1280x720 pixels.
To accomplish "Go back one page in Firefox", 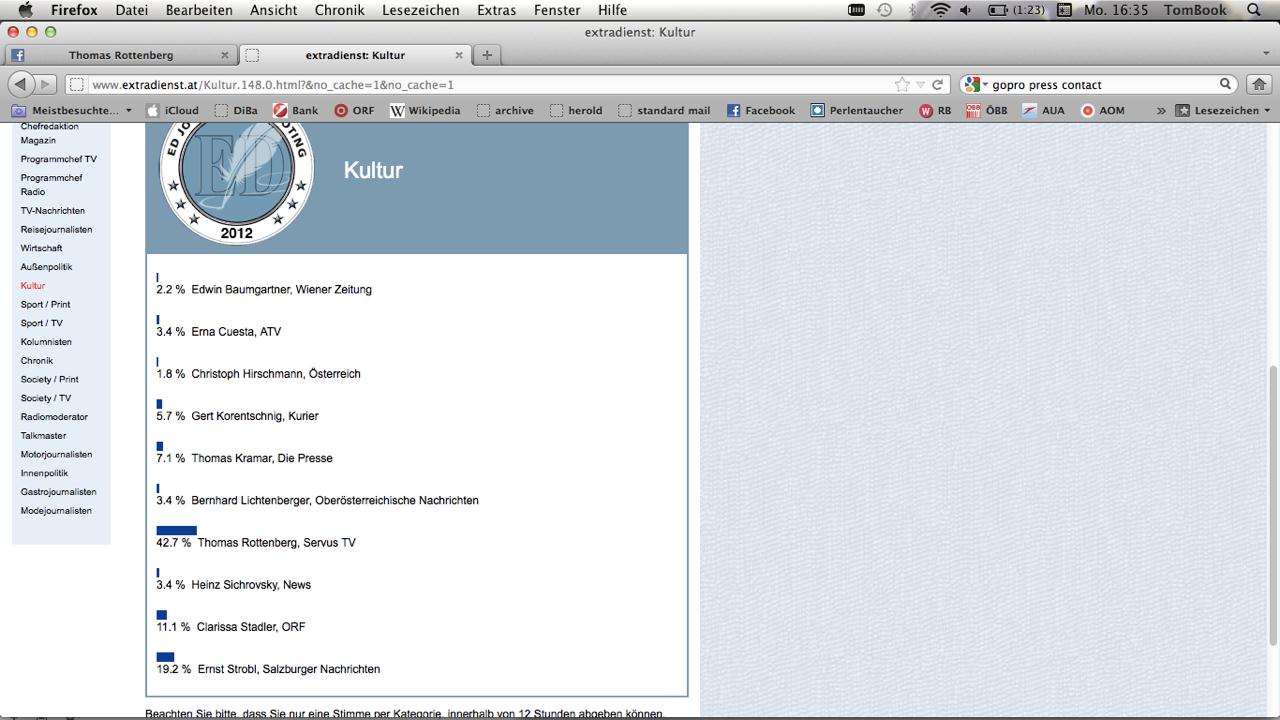I will click(22, 84).
